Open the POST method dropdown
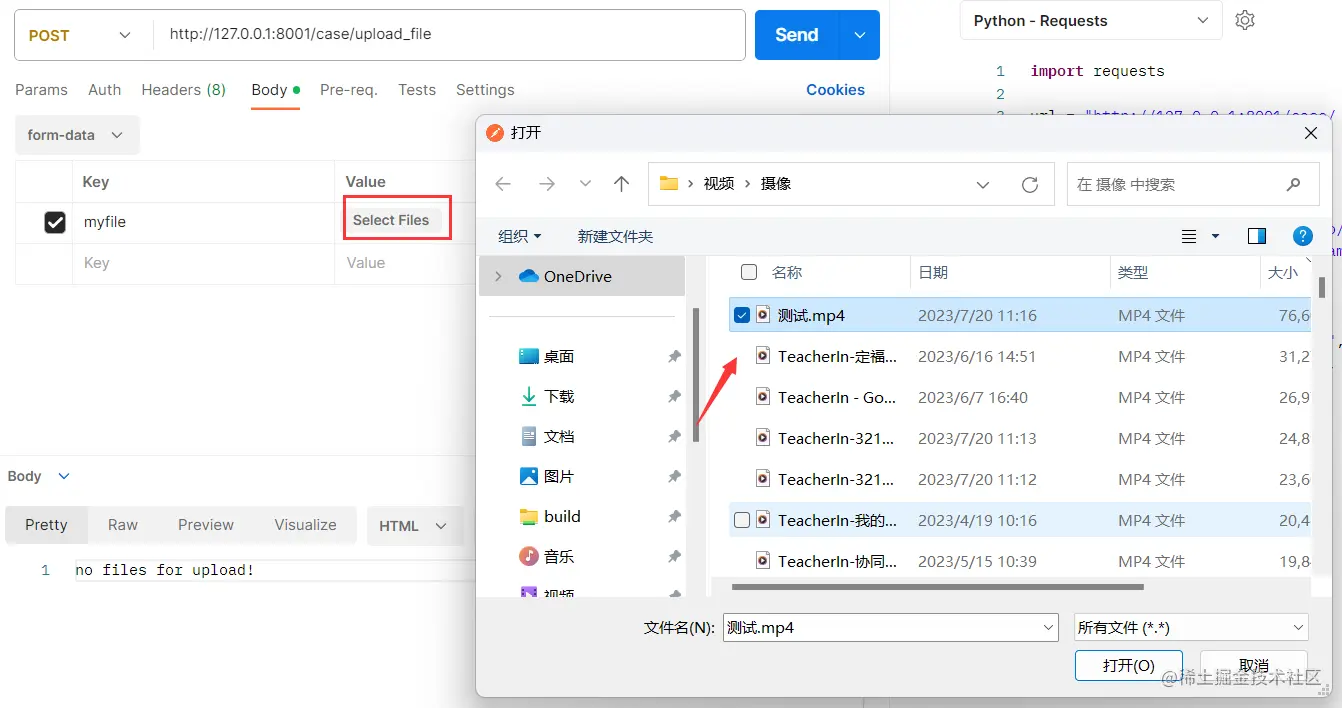The height and width of the screenshot is (708, 1342). 79,35
